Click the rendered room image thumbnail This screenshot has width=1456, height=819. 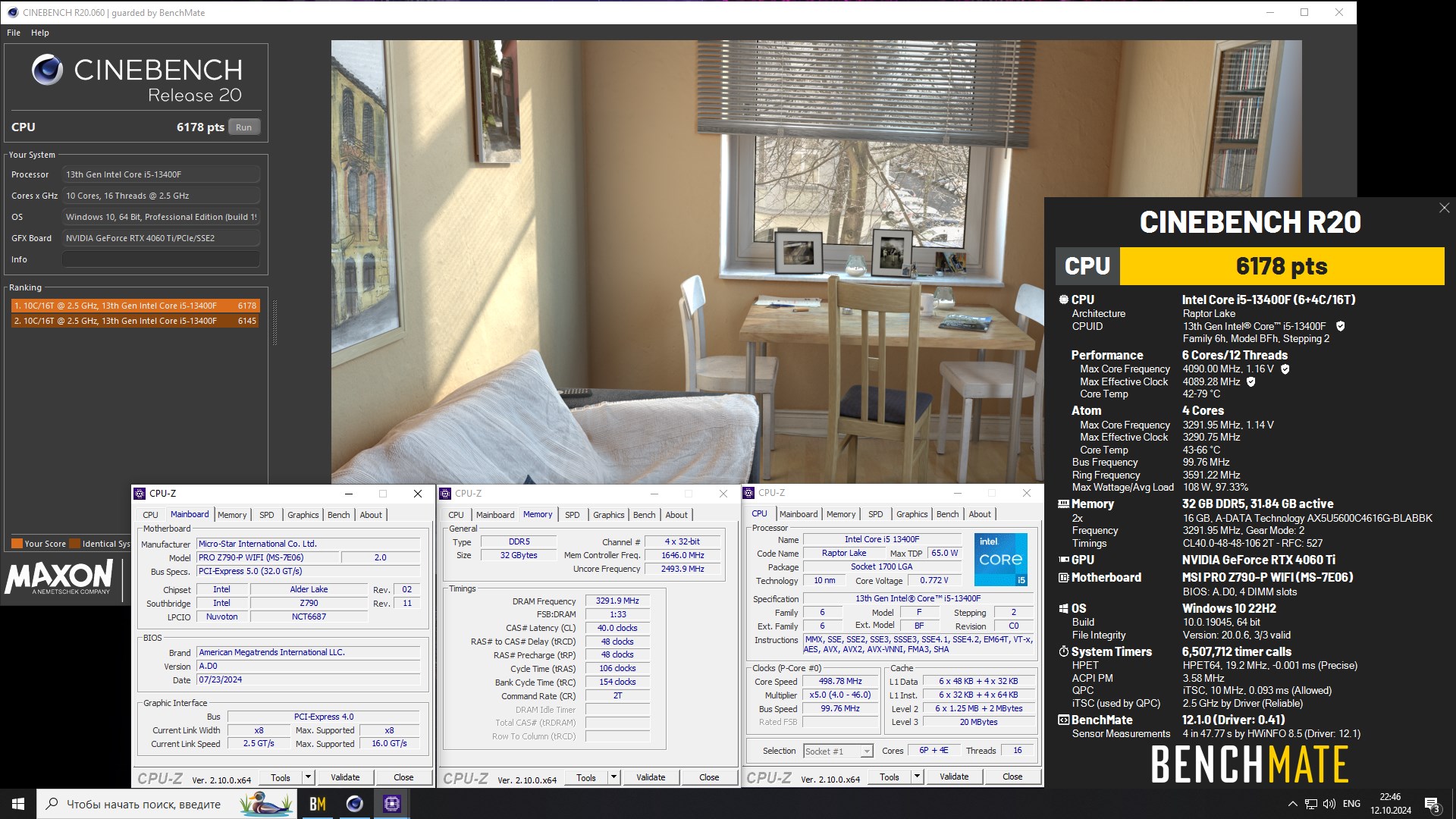click(x=816, y=262)
